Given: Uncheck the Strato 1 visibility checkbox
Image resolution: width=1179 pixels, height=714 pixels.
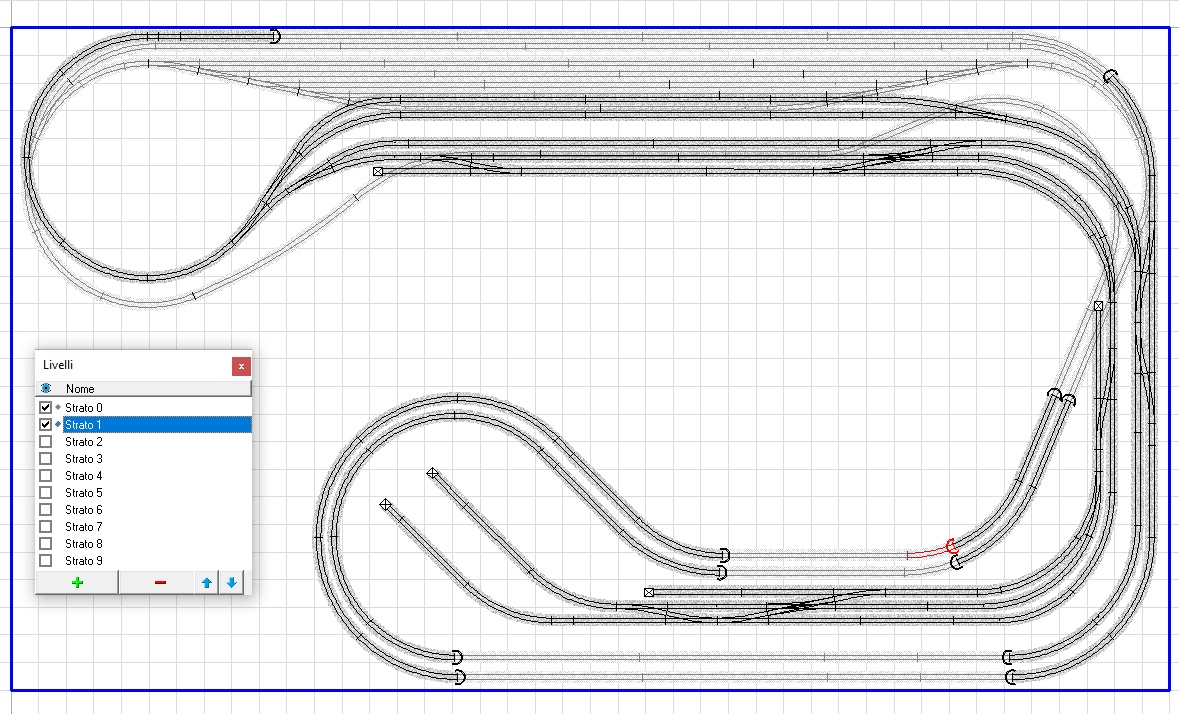Looking at the screenshot, I should tap(45, 425).
